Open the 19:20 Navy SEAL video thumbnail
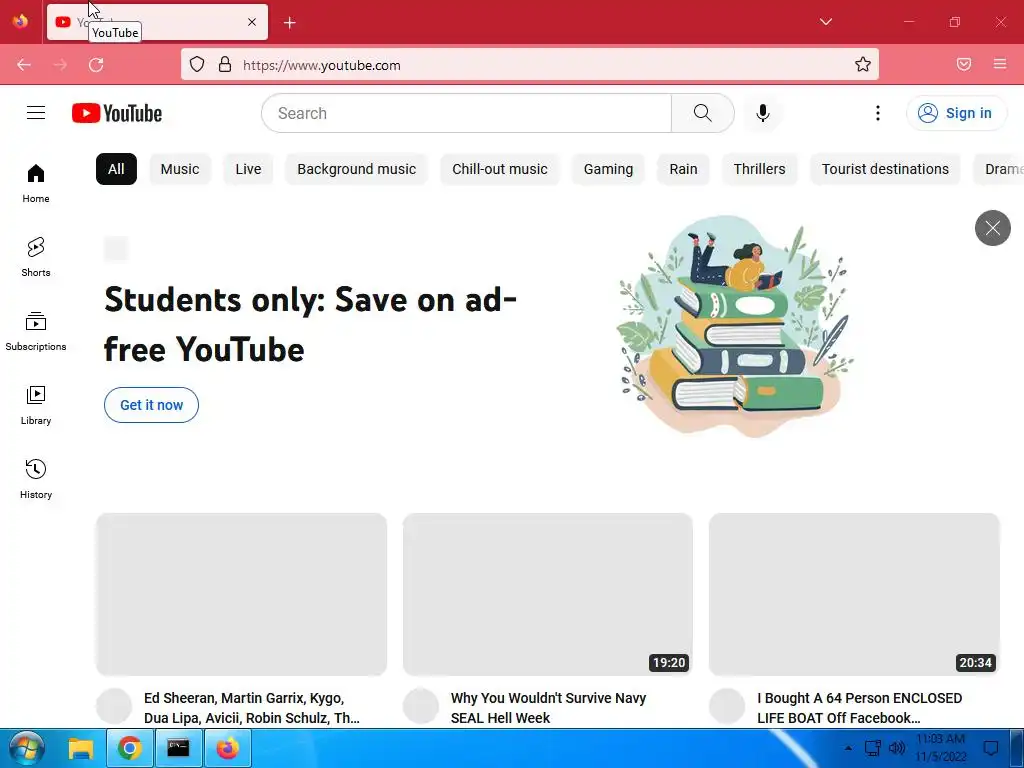This screenshot has width=1024, height=768. click(548, 594)
